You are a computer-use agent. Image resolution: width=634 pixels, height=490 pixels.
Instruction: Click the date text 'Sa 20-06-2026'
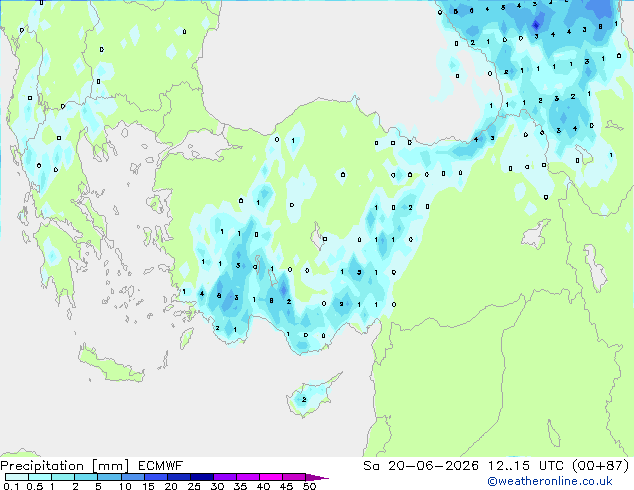coord(421,466)
